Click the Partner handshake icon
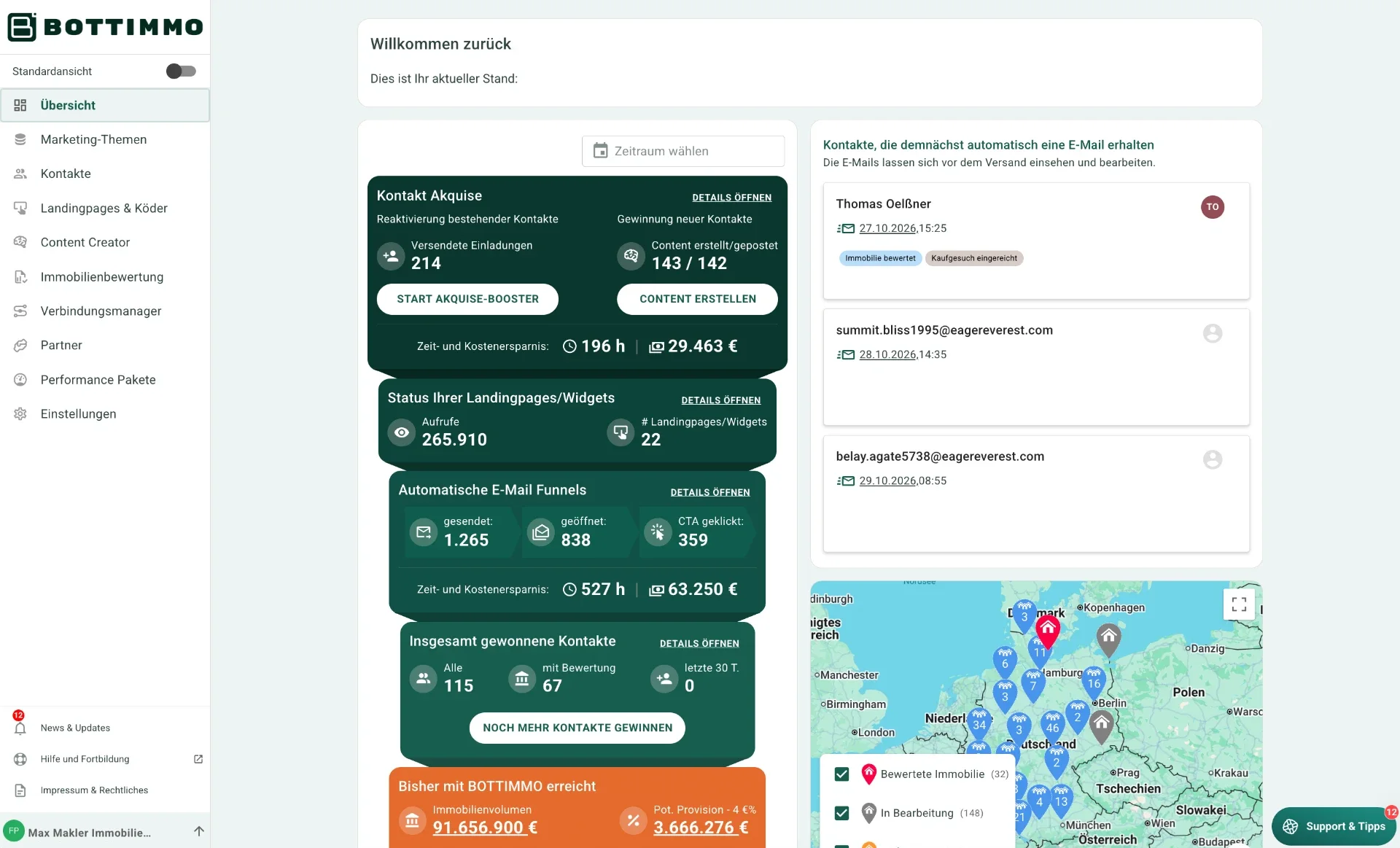This screenshot has height=848, width=1400. 20,345
